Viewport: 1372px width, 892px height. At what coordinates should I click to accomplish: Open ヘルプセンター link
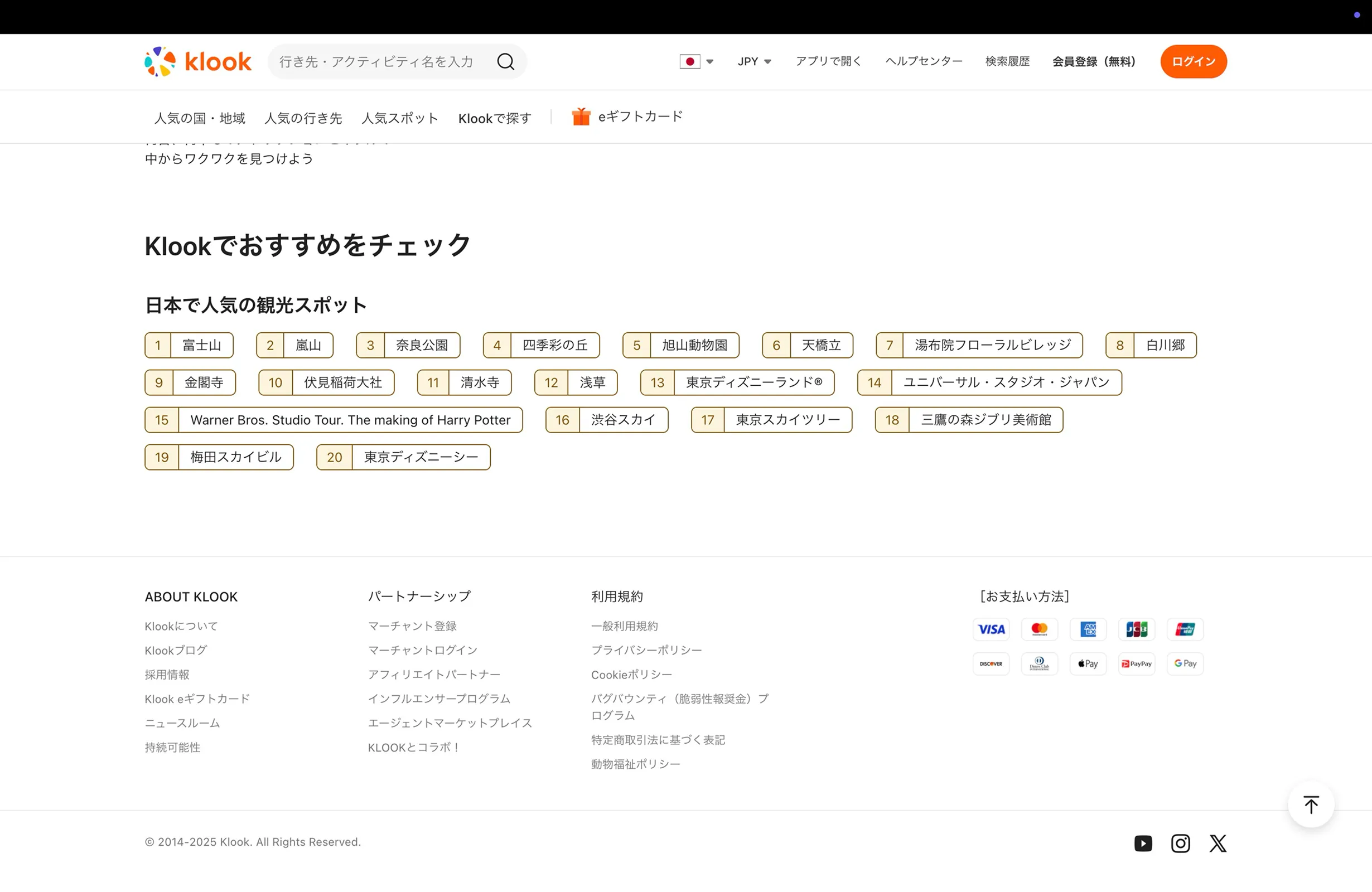(924, 62)
